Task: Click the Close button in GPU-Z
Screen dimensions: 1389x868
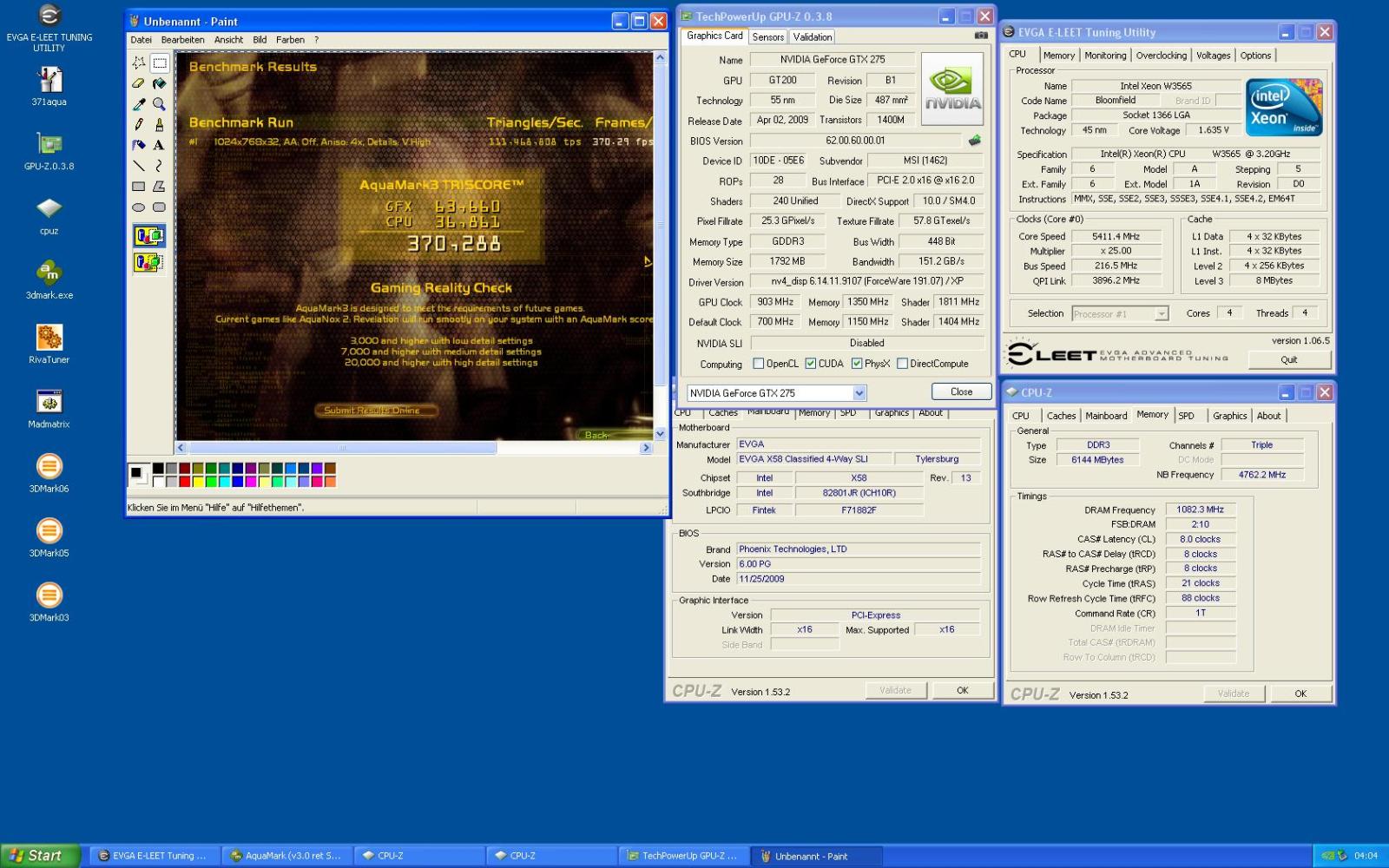Action: 961,391
